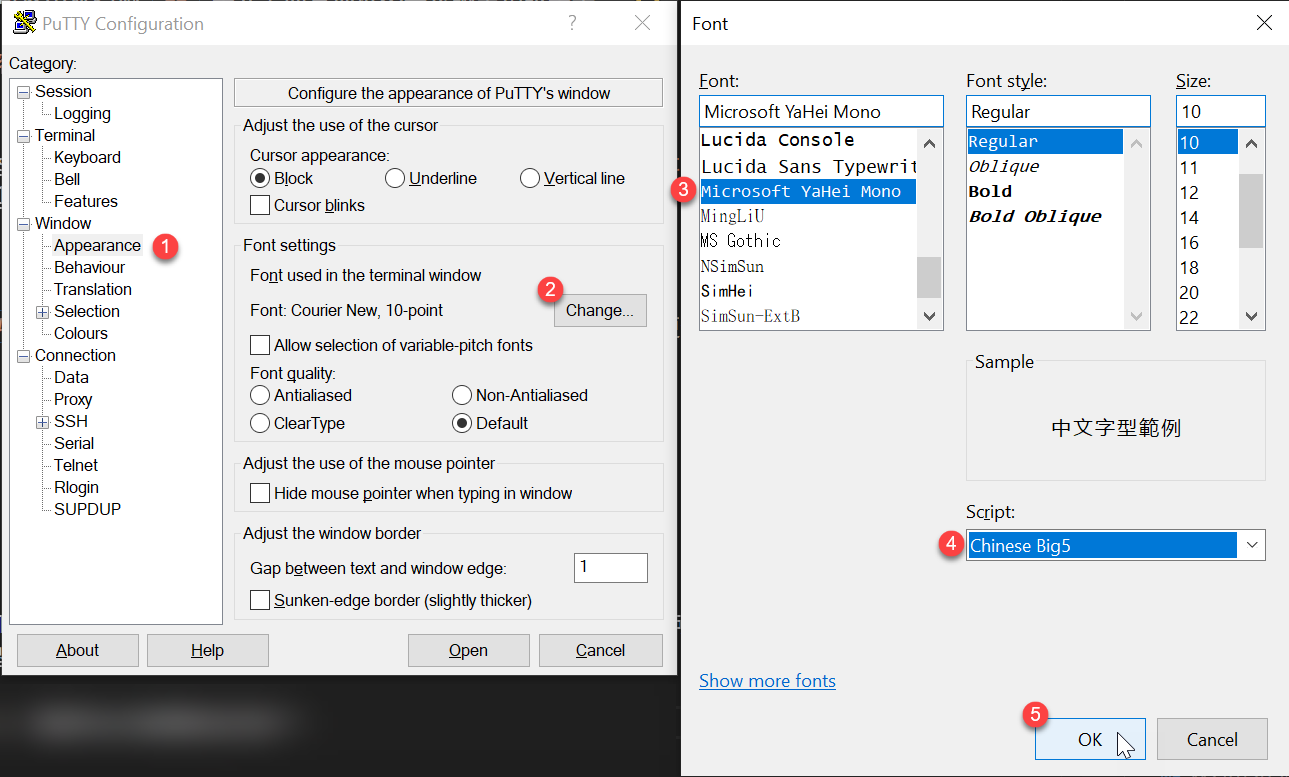This screenshot has width=1289, height=777.
Task: Click the Size list scroll up arrow
Action: coord(1251,142)
